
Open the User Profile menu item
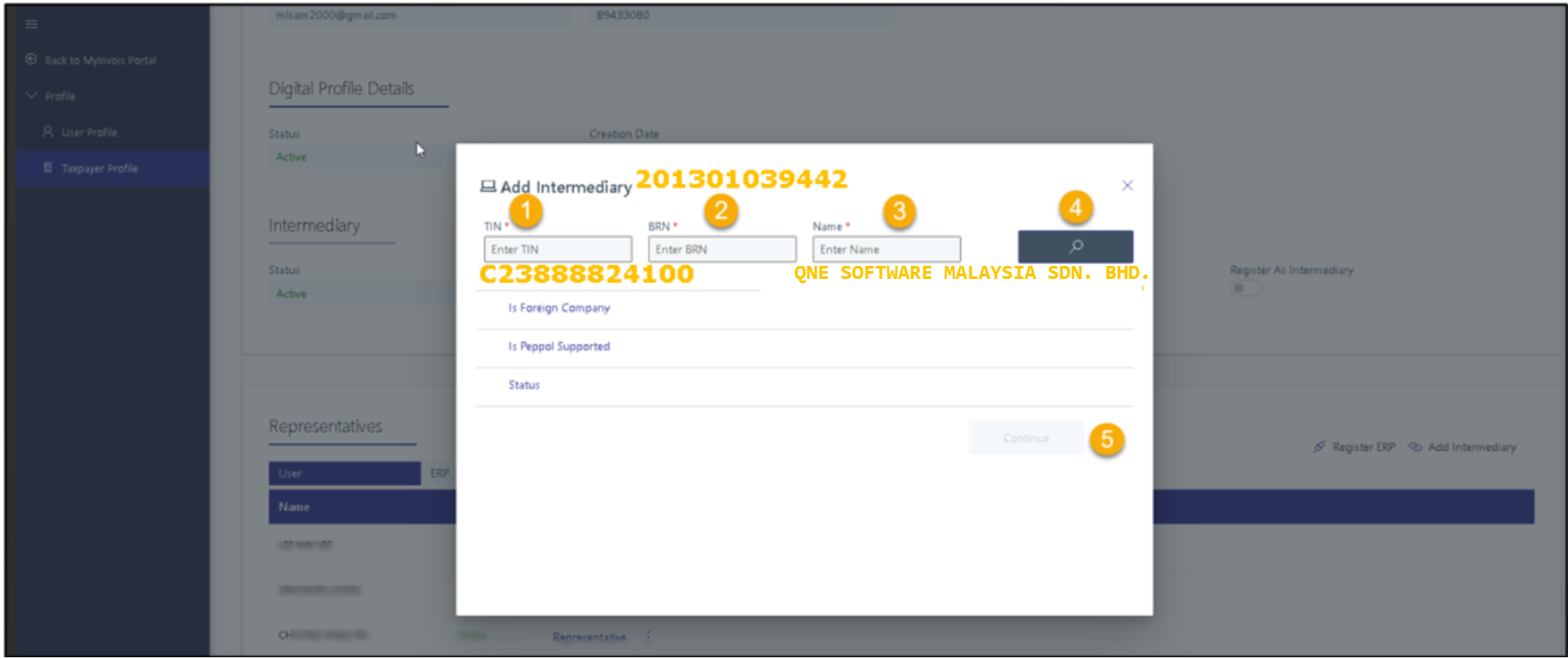tap(89, 132)
